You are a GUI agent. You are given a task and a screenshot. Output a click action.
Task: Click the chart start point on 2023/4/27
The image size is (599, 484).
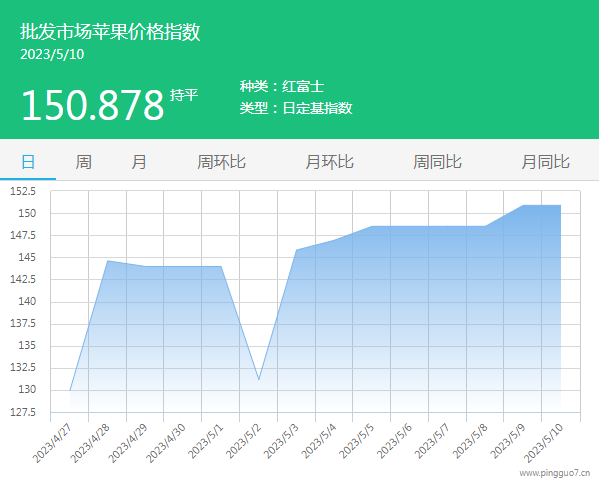pos(70,390)
